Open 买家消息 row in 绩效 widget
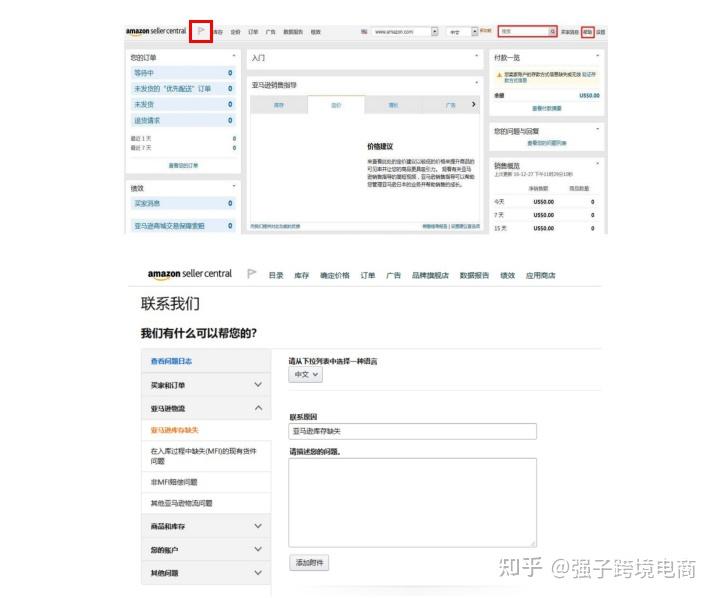The width and height of the screenshot is (714, 598). point(183,203)
